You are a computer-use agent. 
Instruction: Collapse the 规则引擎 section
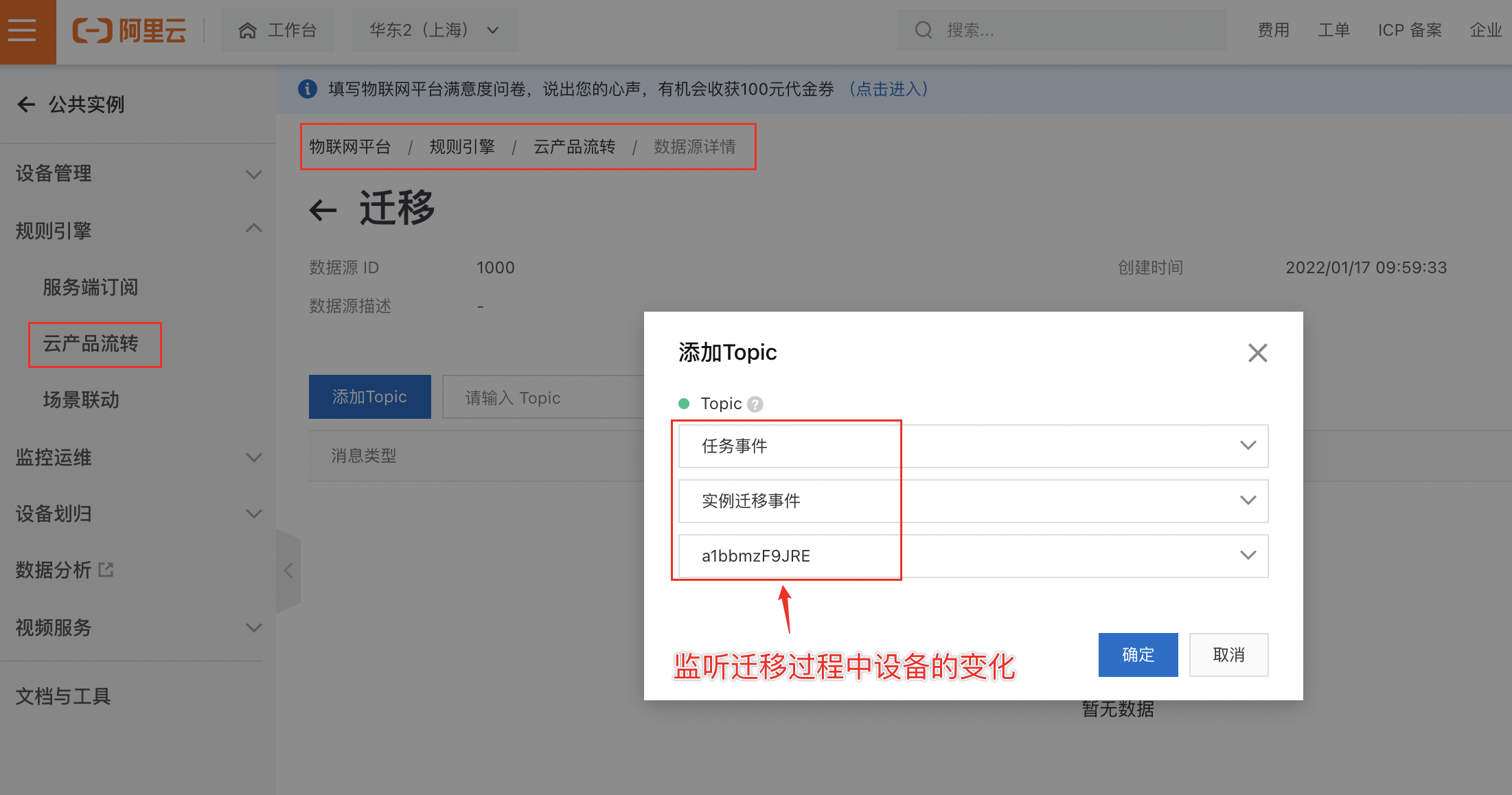(138, 230)
